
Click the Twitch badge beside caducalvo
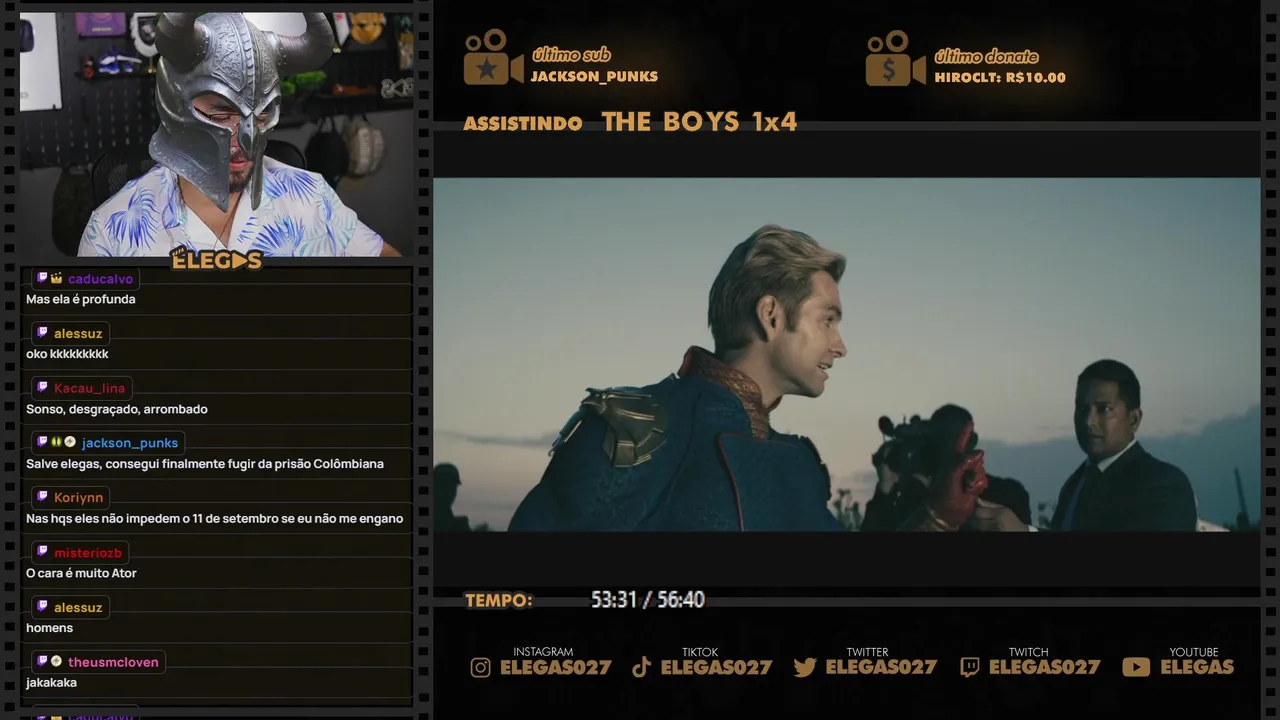click(x=42, y=278)
